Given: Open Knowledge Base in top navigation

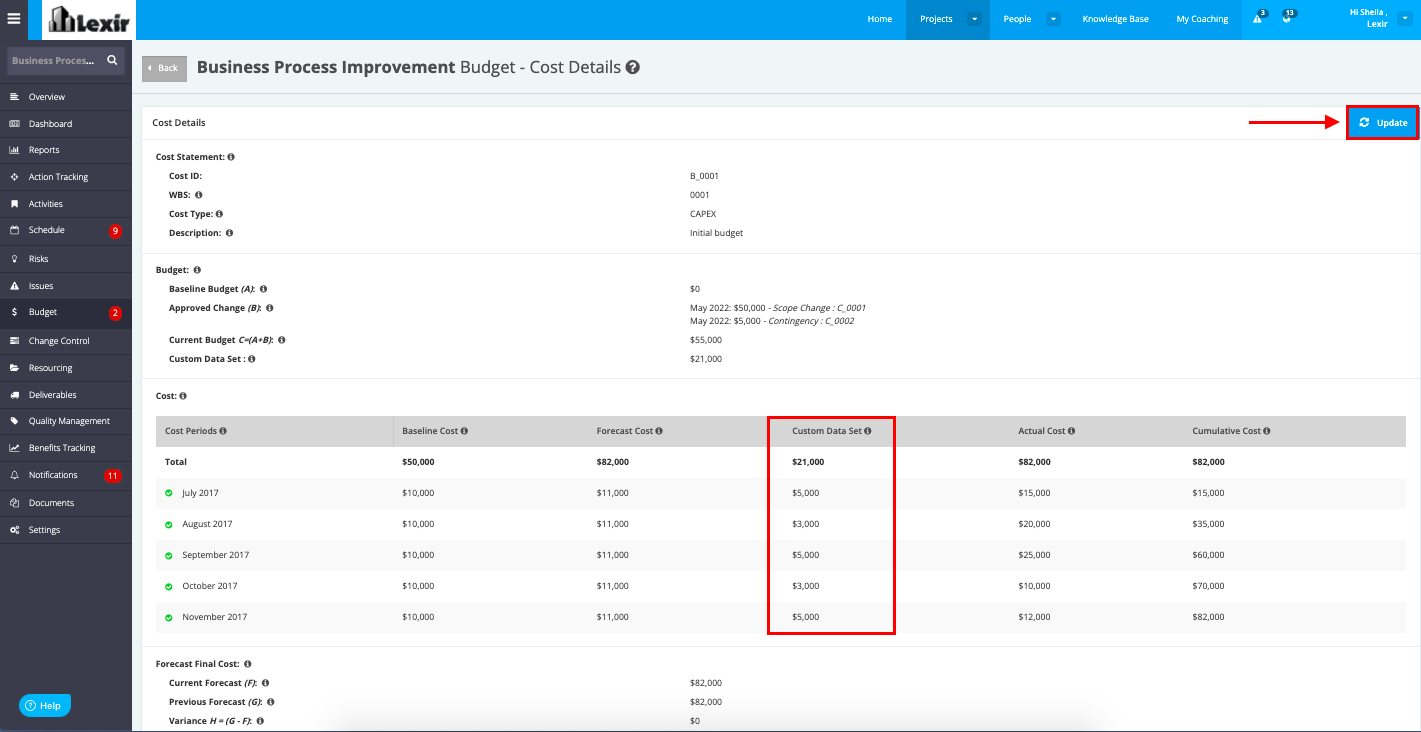Looking at the screenshot, I should (x=1115, y=19).
